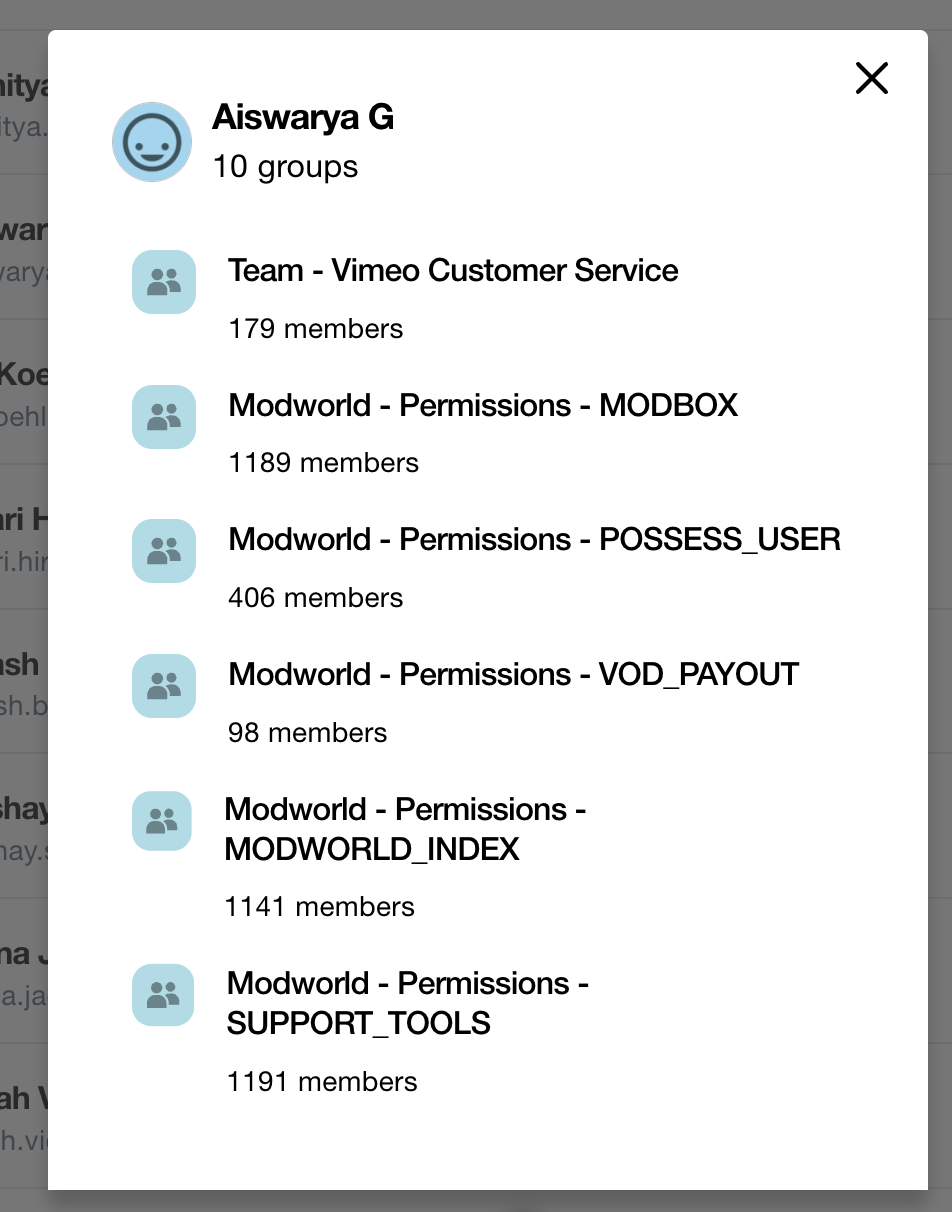Open Modworld - Permissions - SUPPORT_TOOLS group
952x1212 pixels.
point(407,1003)
